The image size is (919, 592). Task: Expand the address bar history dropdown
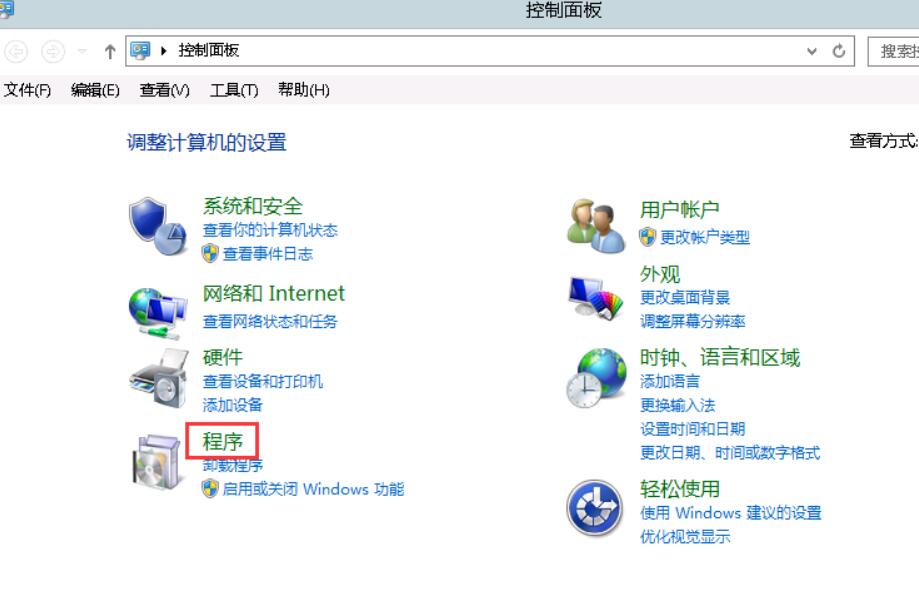(x=812, y=51)
